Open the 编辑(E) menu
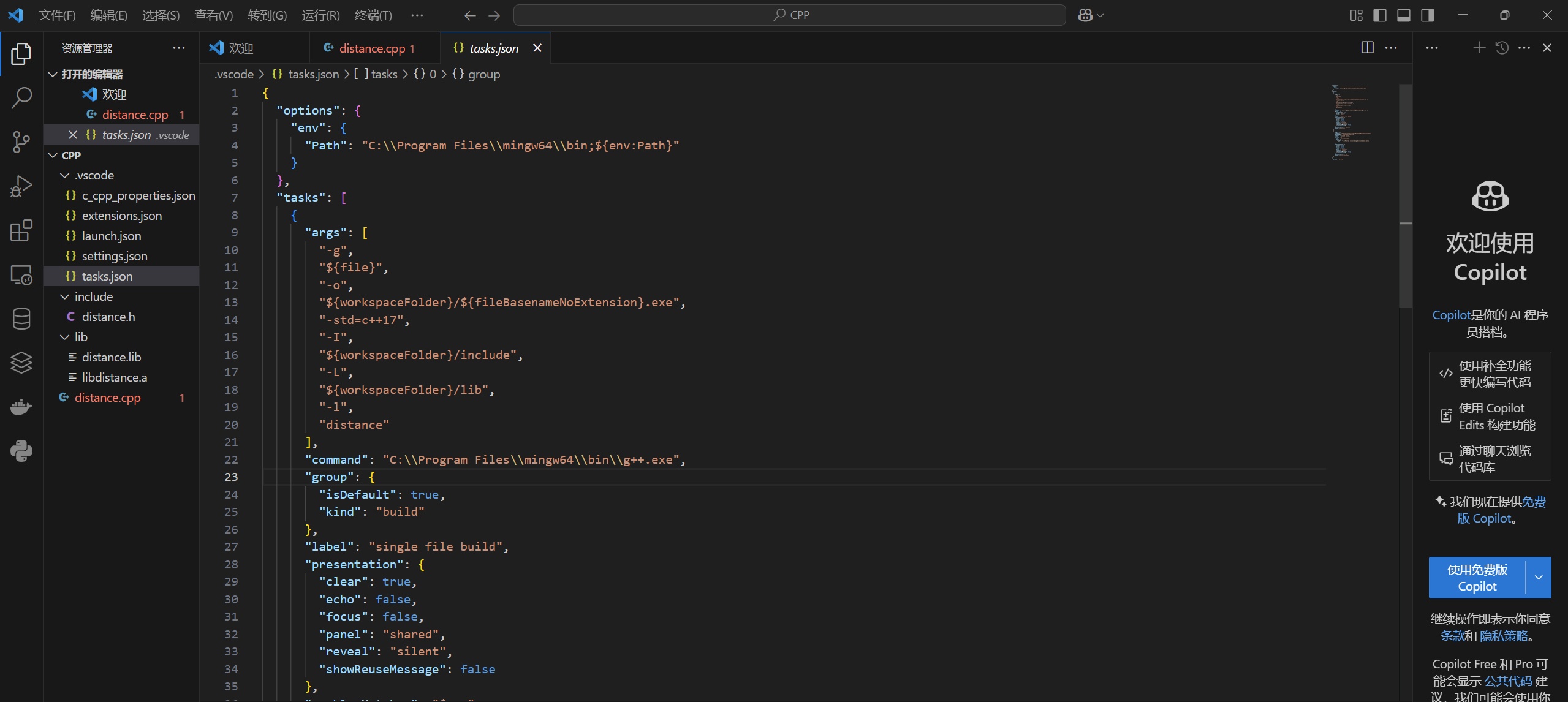The image size is (1568, 702). tap(109, 15)
